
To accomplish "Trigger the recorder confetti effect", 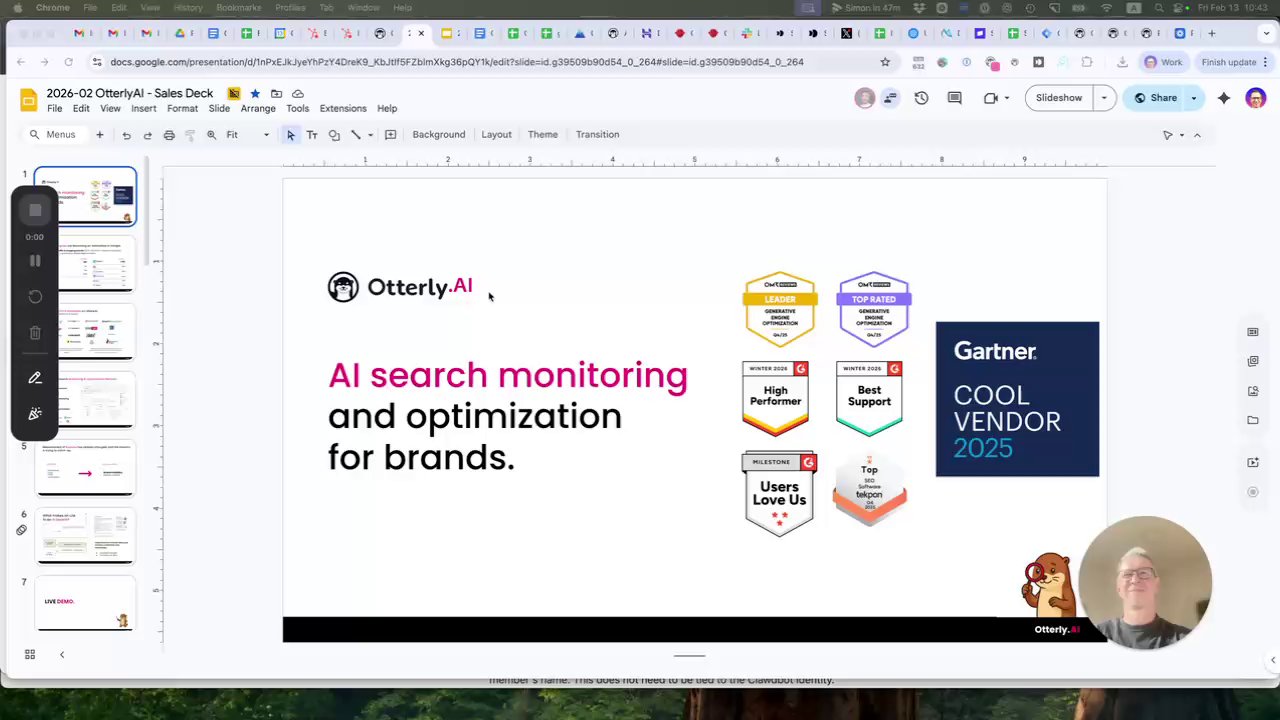I will tap(35, 414).
